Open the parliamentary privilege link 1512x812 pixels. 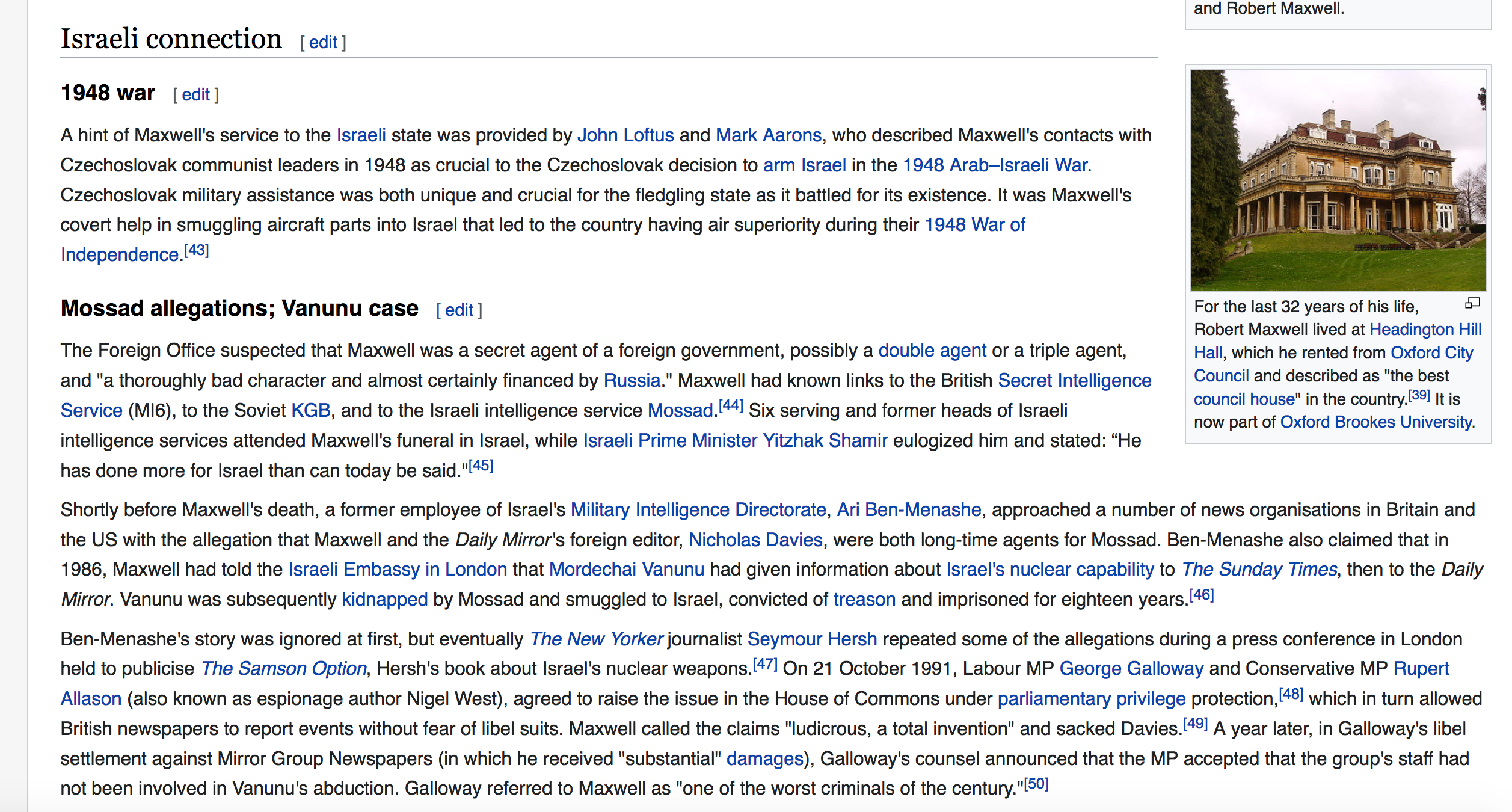coord(1092,699)
